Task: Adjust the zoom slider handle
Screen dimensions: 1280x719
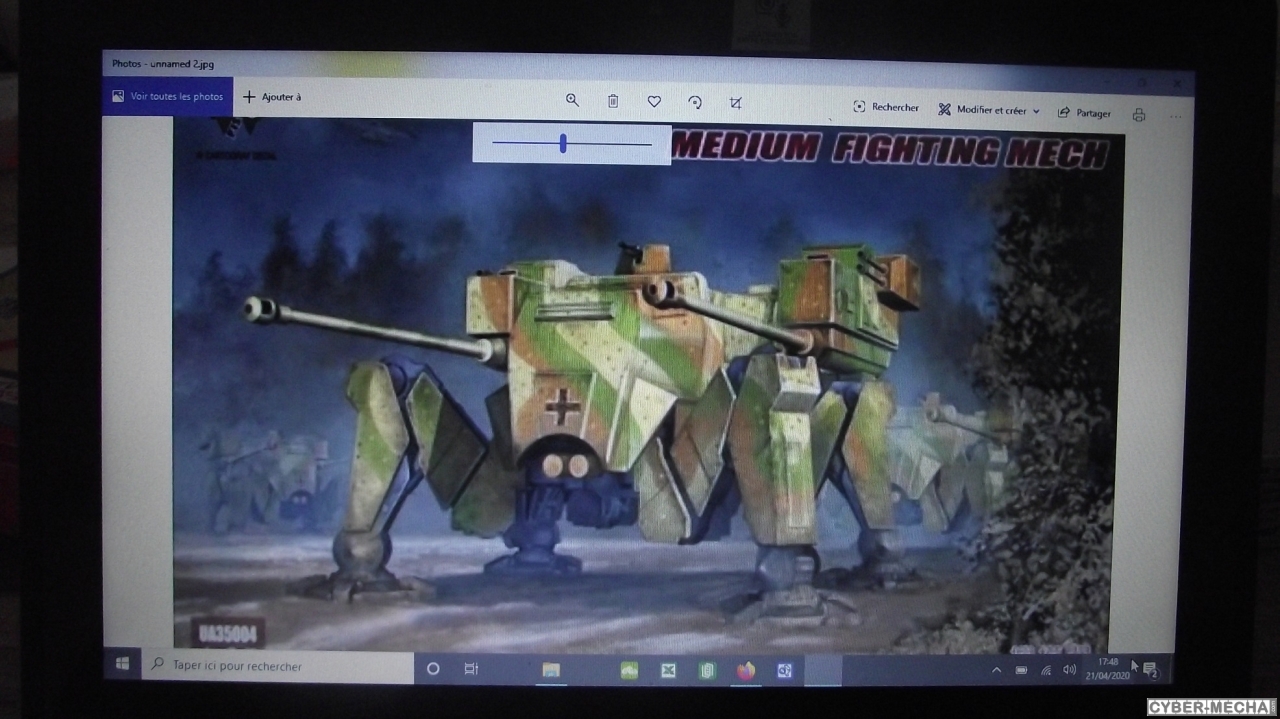Action: [x=563, y=144]
